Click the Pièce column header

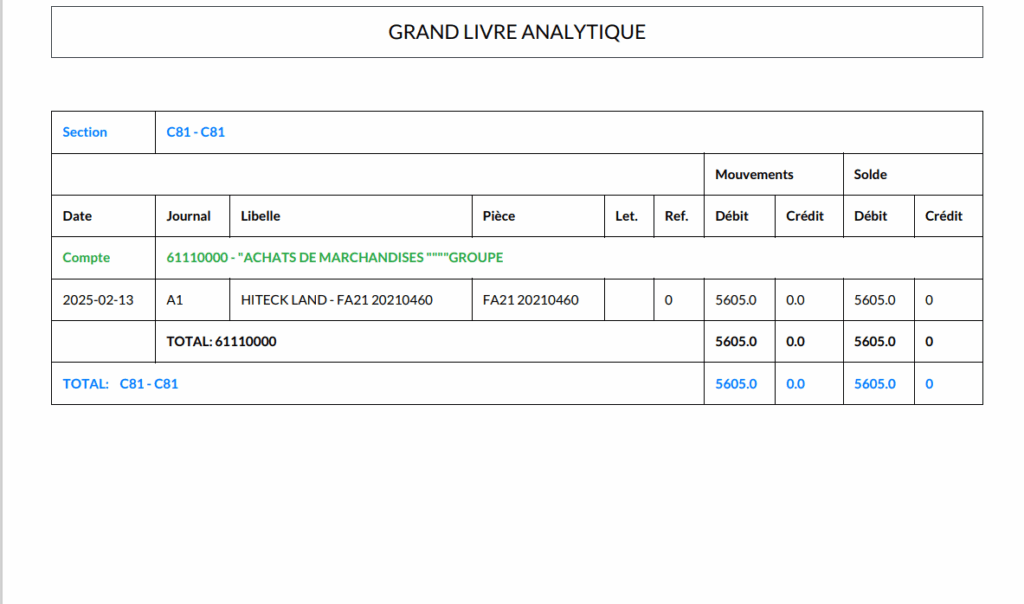pyautogui.click(x=498, y=216)
